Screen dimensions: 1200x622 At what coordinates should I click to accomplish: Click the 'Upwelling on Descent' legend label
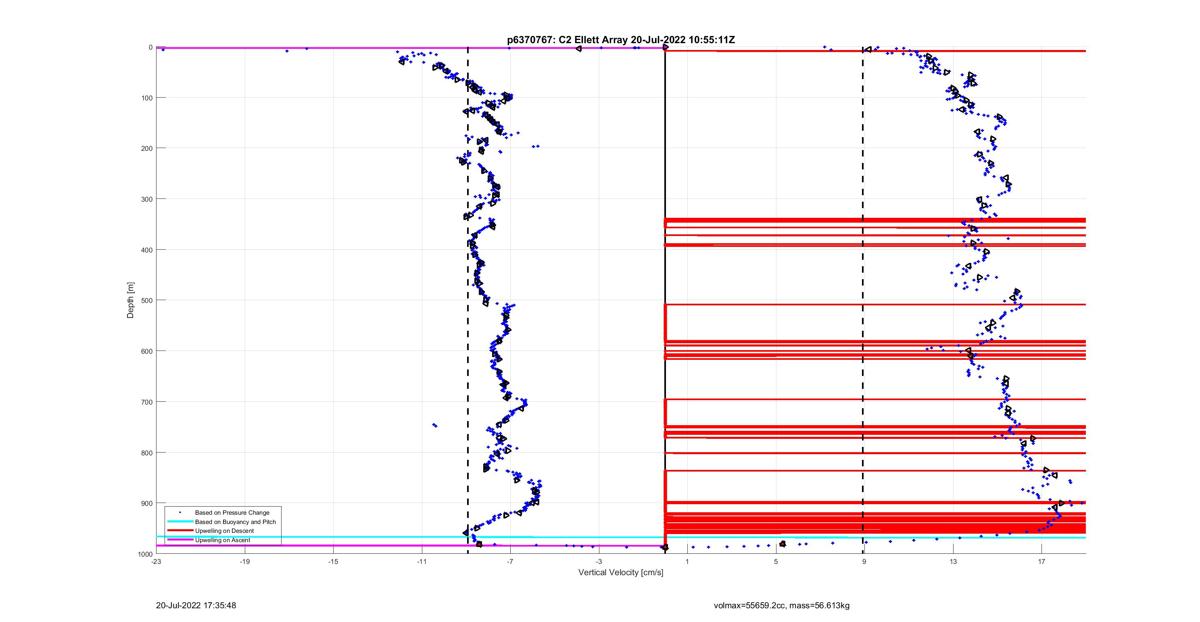224,531
